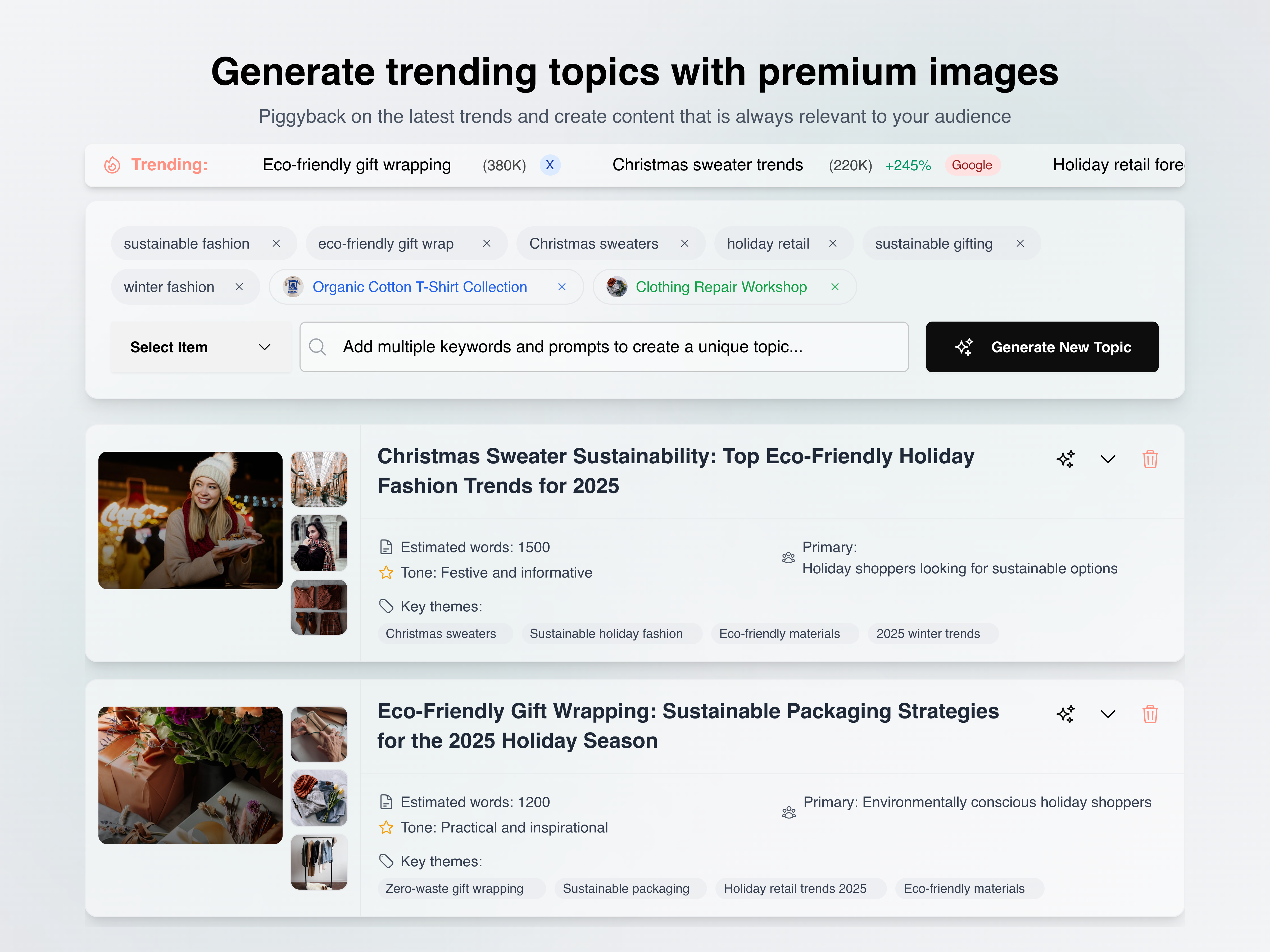This screenshot has height=952, width=1270.
Task: Regenerate Christmas Sweater topic with sparkle icon
Action: tap(1065, 459)
